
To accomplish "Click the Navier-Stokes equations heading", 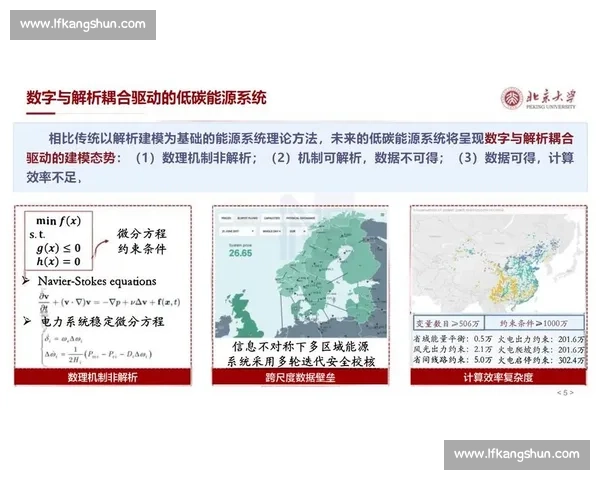I will (x=97, y=281).
